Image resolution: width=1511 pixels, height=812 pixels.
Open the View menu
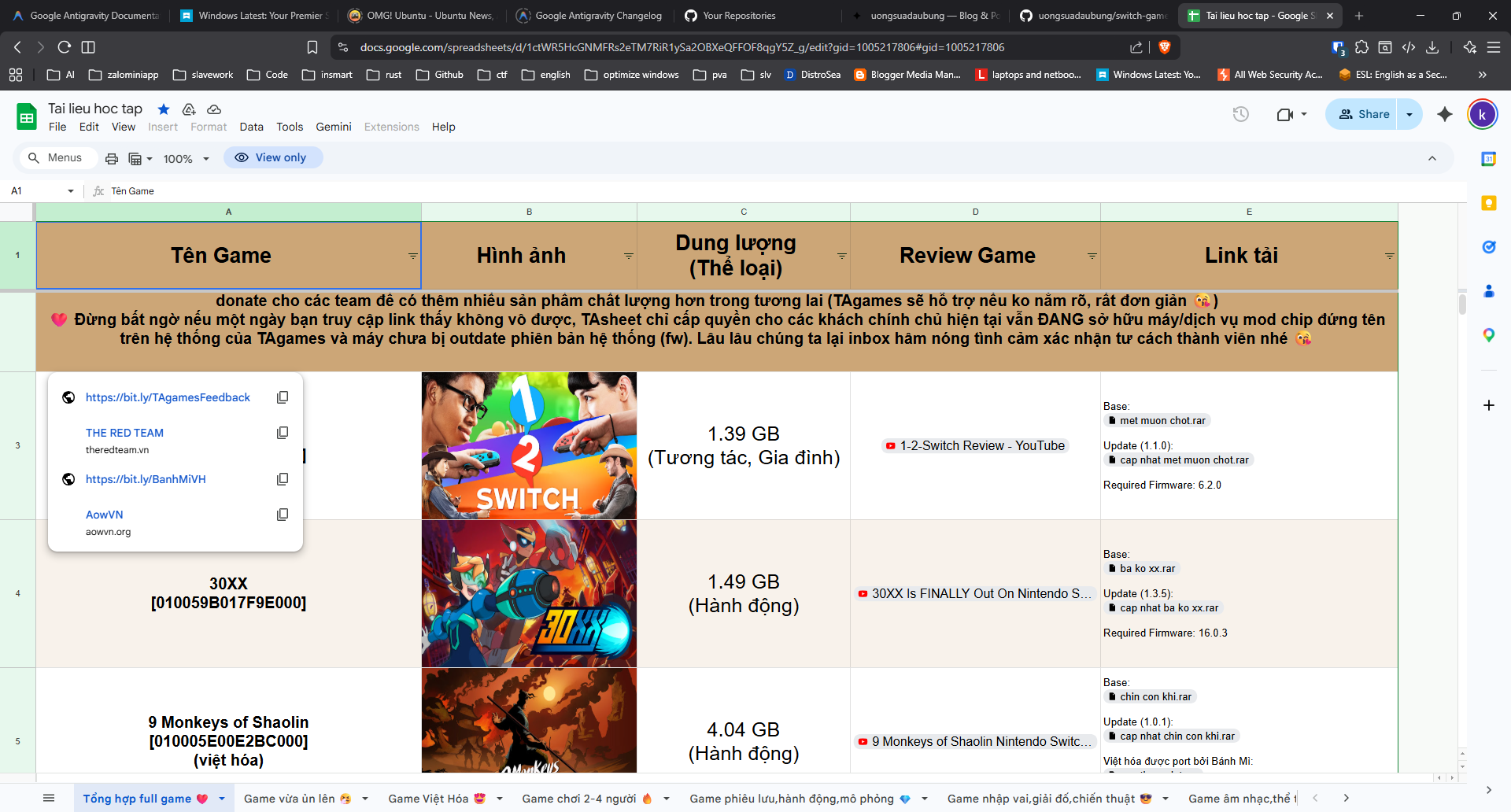(124, 127)
